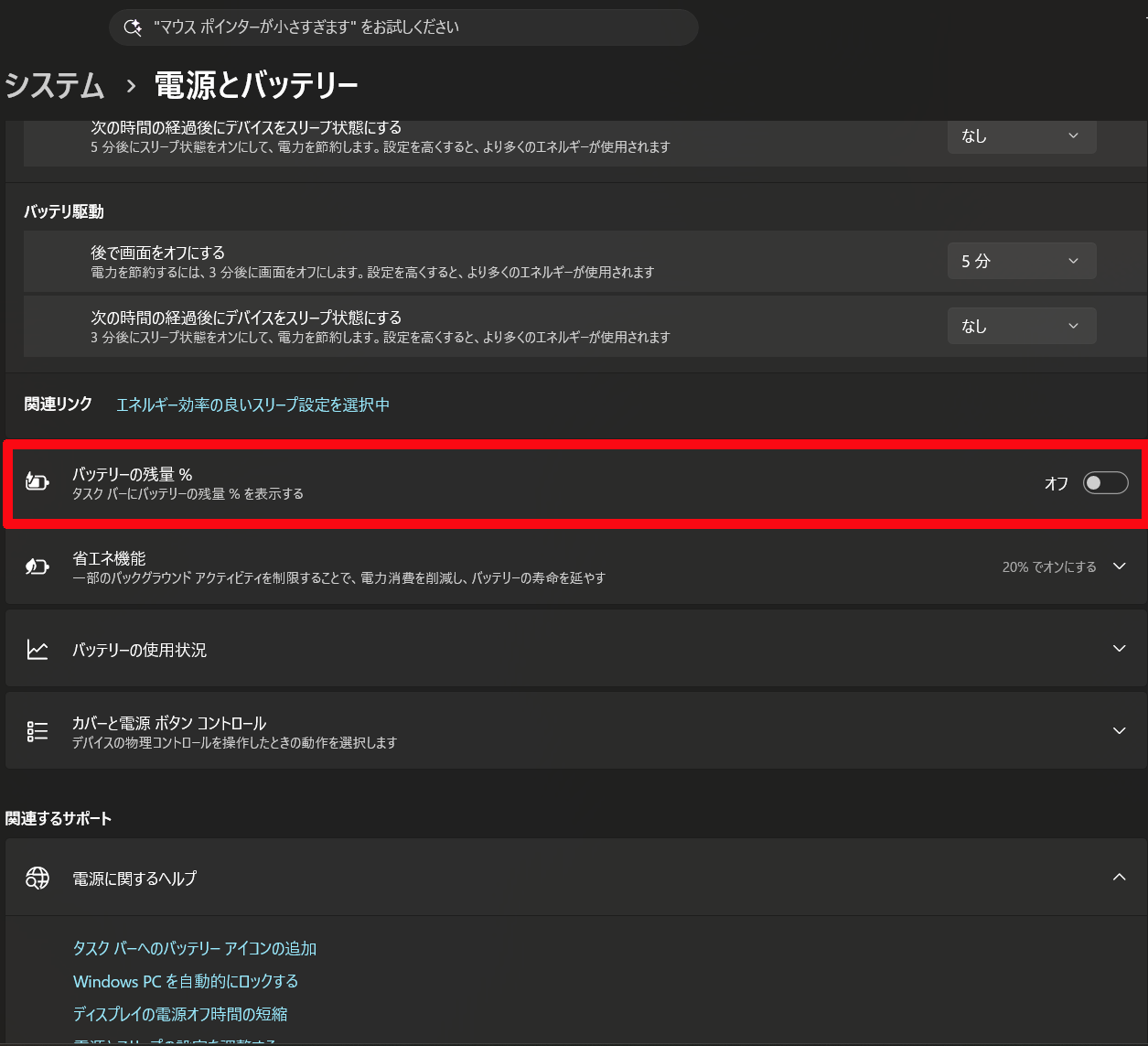Open タスク バーへのバッテリー アイコンの追加 link
Viewport: 1148px width, 1046px height.
(x=195, y=948)
